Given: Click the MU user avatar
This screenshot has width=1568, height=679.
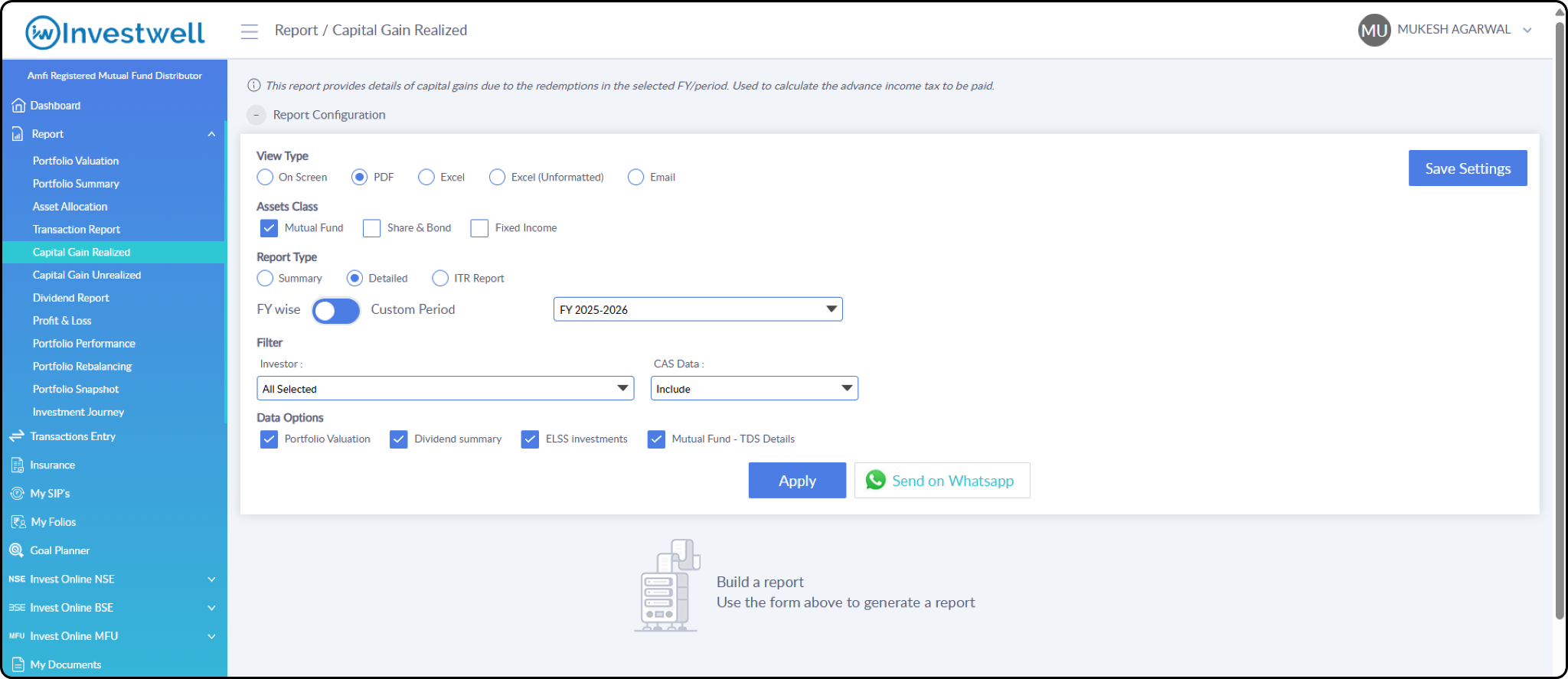Looking at the screenshot, I should click(1374, 31).
